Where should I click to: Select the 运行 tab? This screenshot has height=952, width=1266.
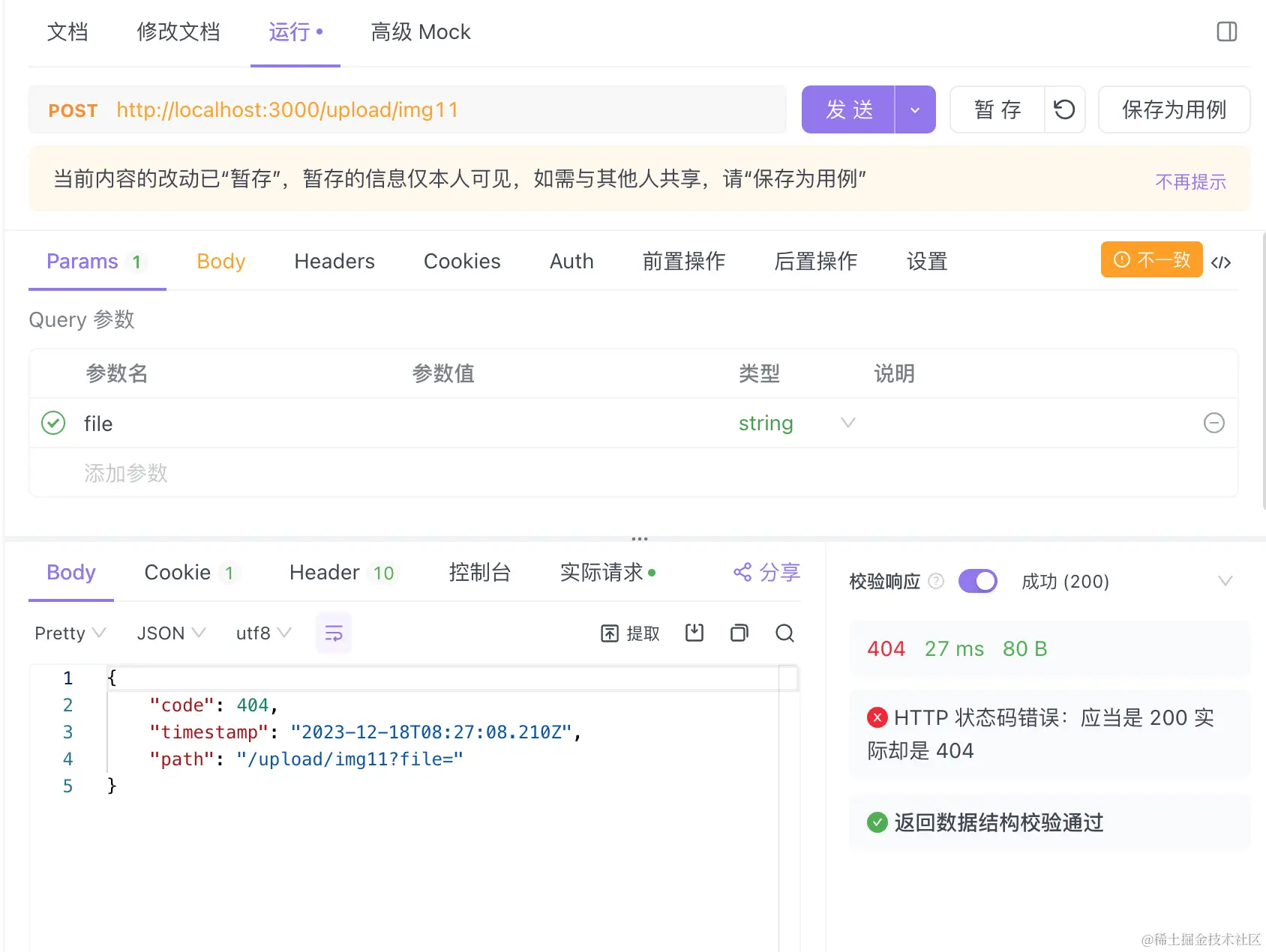click(295, 32)
